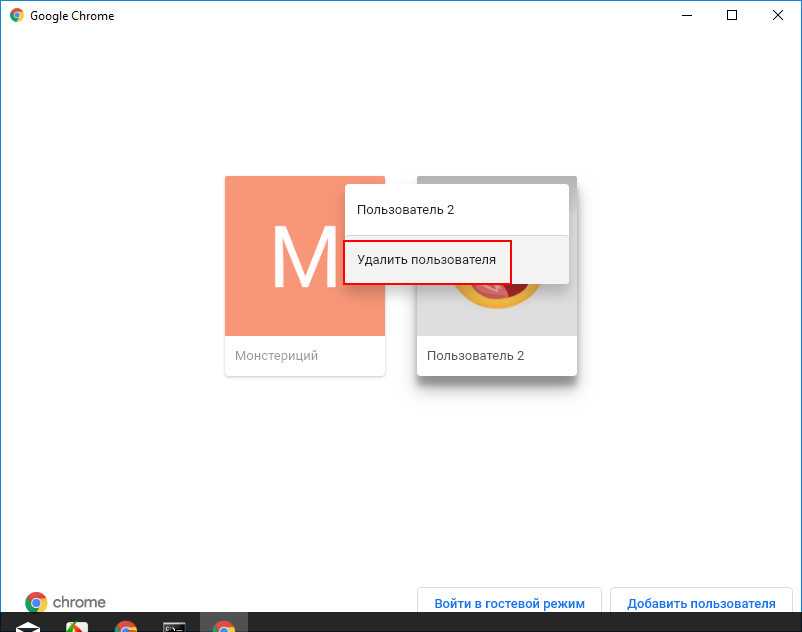Open the colorful second taskbar icon
802x632 pixels.
click(77, 626)
